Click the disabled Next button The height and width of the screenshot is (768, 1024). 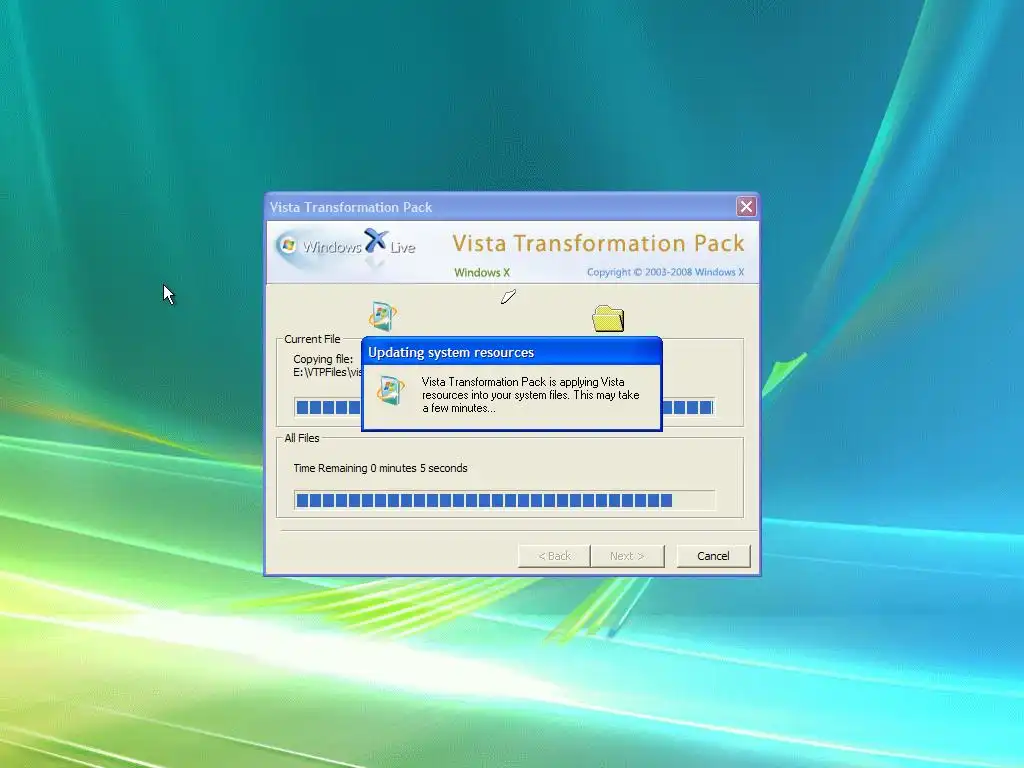click(627, 556)
